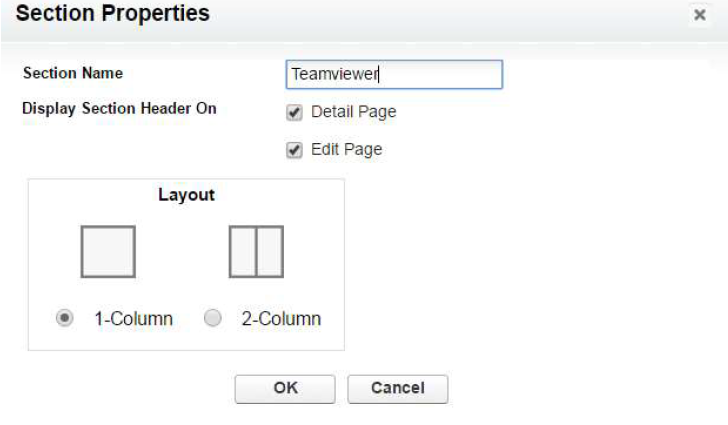
Task: Click the Edit Page label text
Action: click(x=346, y=150)
